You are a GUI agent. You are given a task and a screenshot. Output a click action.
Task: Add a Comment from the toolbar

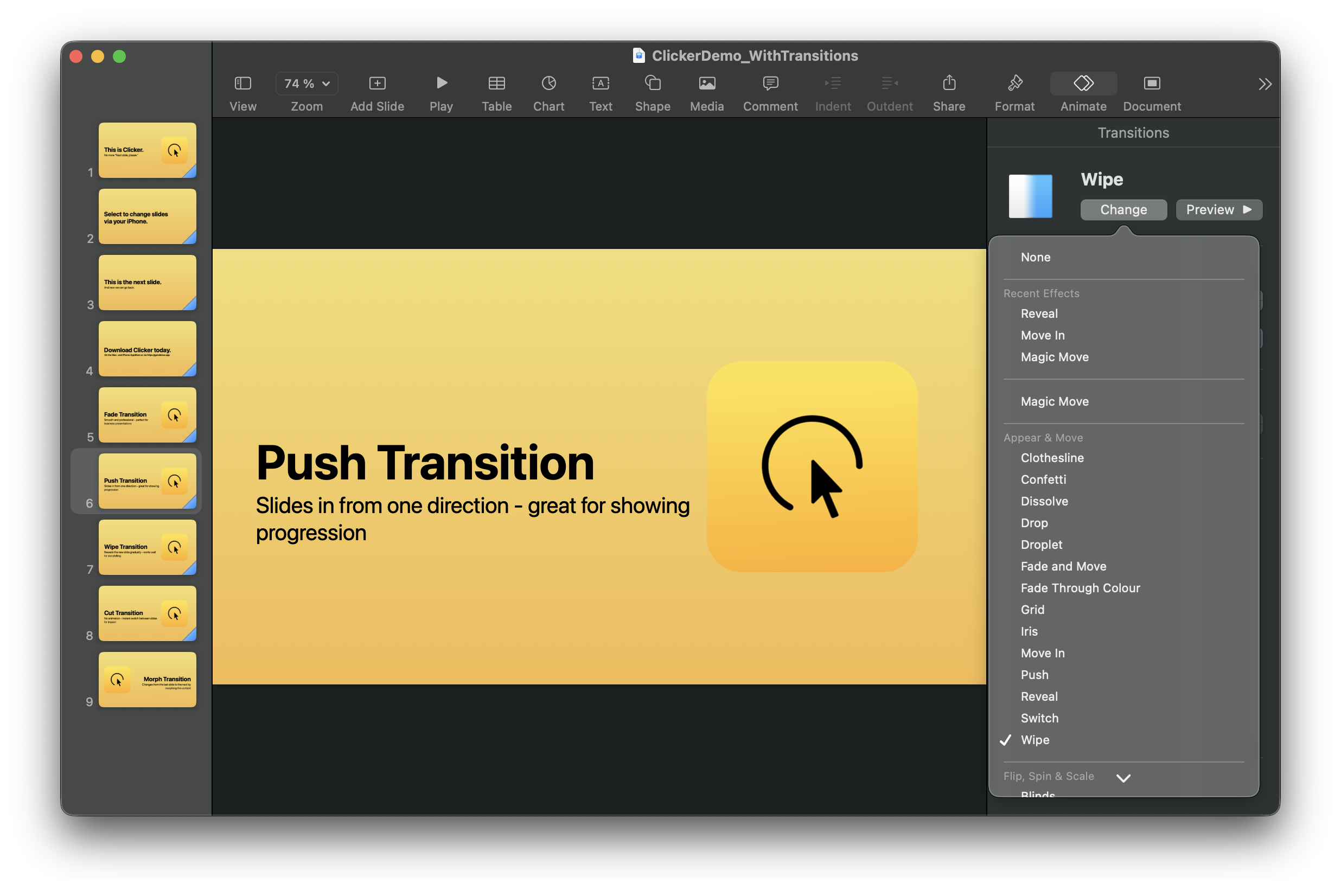tap(770, 92)
